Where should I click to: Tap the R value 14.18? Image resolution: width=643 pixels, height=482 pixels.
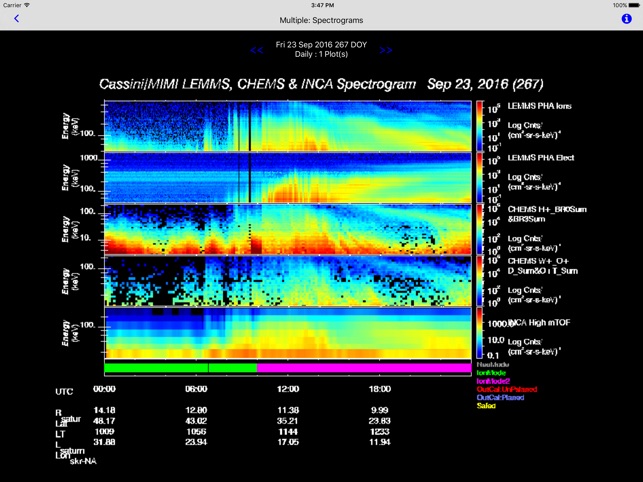tap(104, 410)
